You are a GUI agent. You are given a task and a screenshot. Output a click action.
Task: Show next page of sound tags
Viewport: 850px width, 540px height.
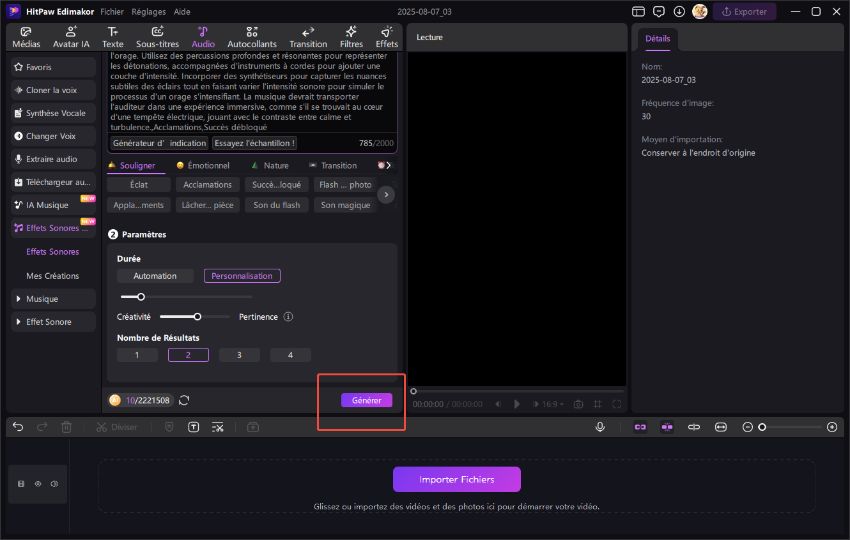point(386,195)
